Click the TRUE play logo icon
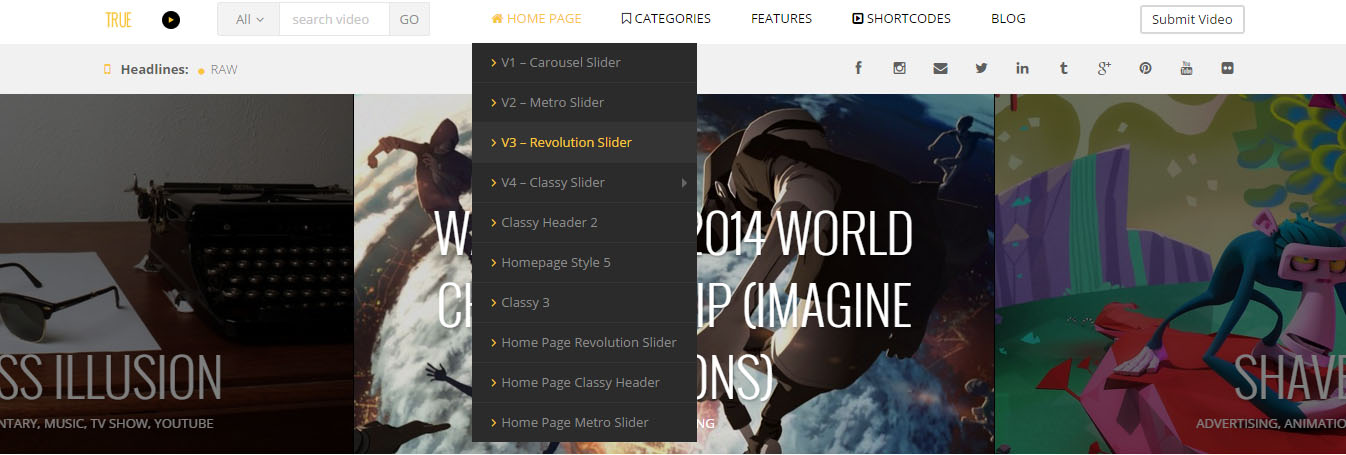 (x=171, y=19)
